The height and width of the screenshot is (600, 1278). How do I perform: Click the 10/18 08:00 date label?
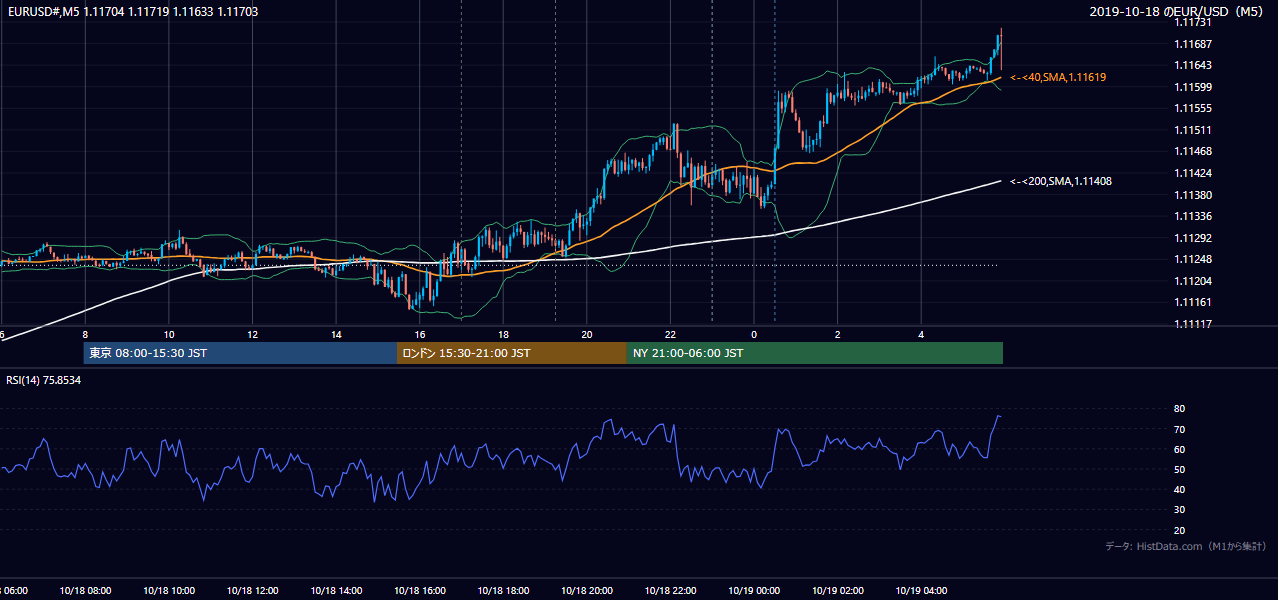[85, 590]
